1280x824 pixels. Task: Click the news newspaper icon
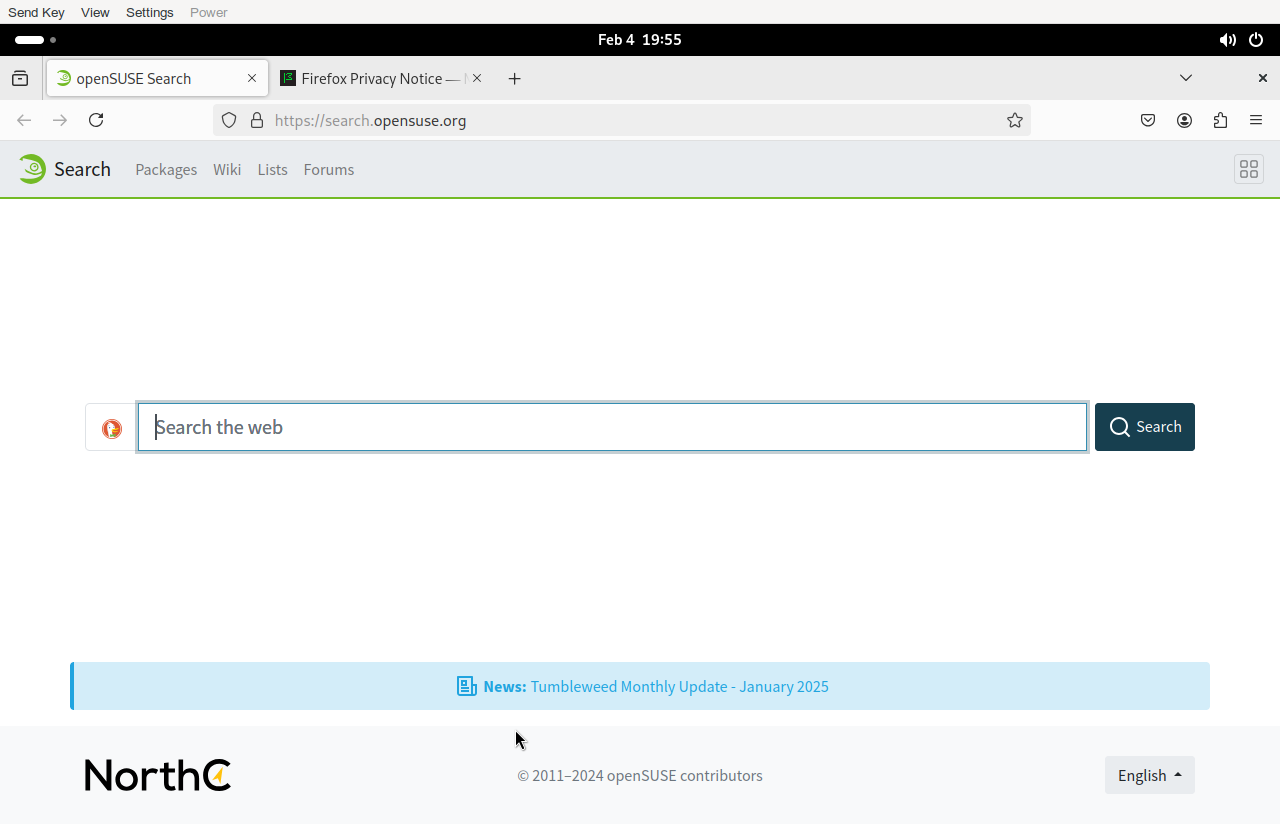(467, 686)
